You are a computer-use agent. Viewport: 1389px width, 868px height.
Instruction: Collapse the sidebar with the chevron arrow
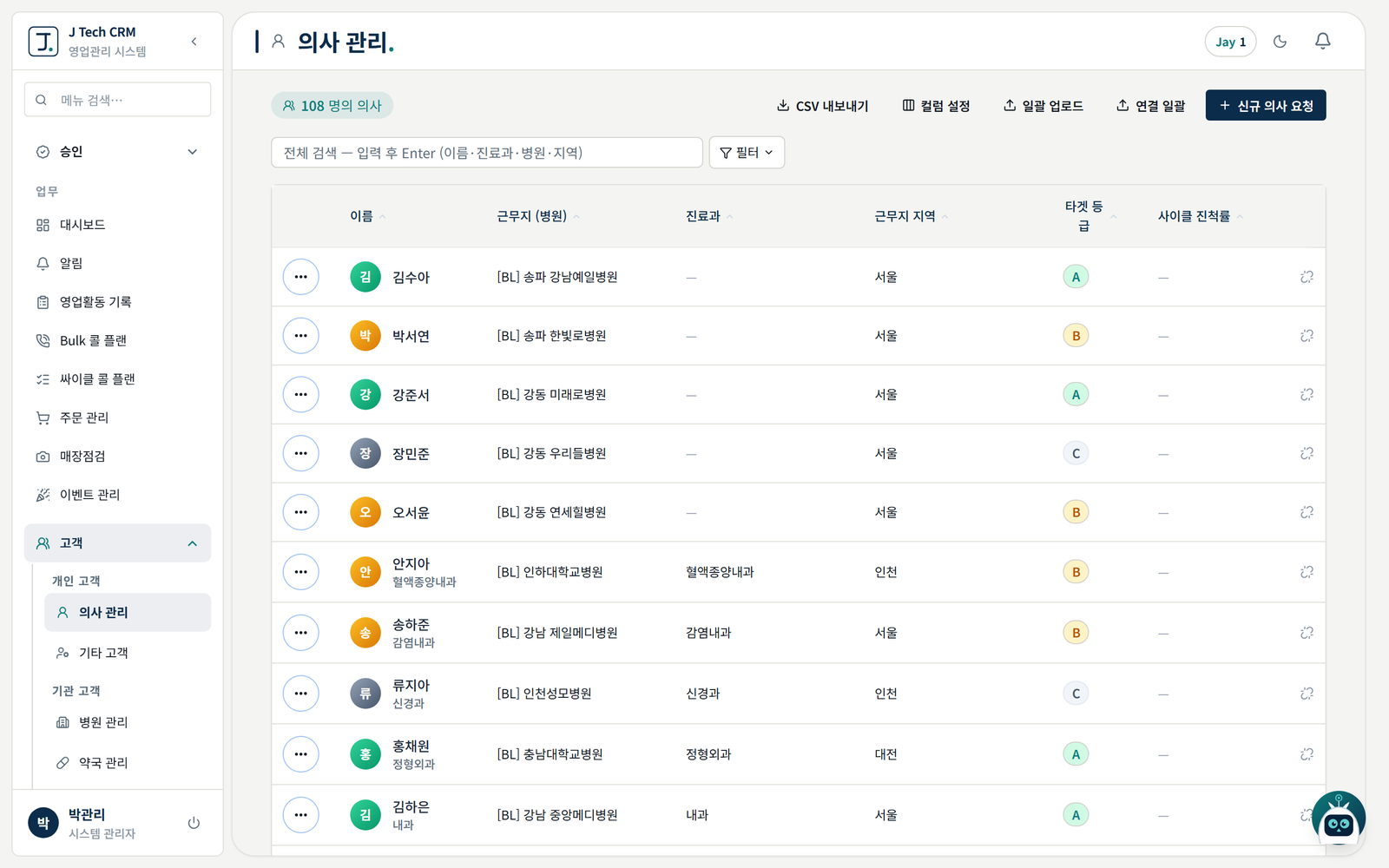[194, 42]
